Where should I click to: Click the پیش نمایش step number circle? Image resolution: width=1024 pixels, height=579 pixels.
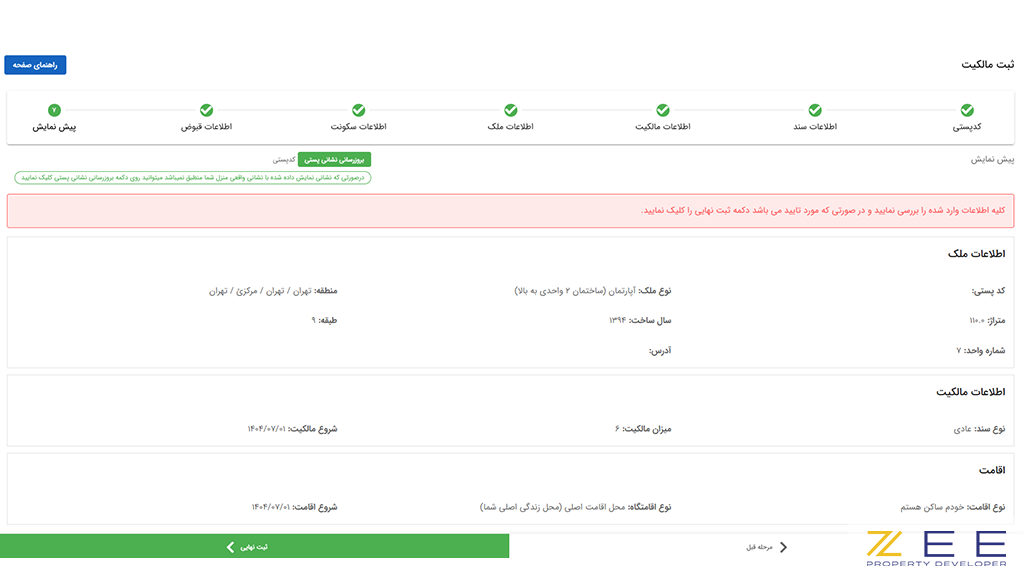55,110
